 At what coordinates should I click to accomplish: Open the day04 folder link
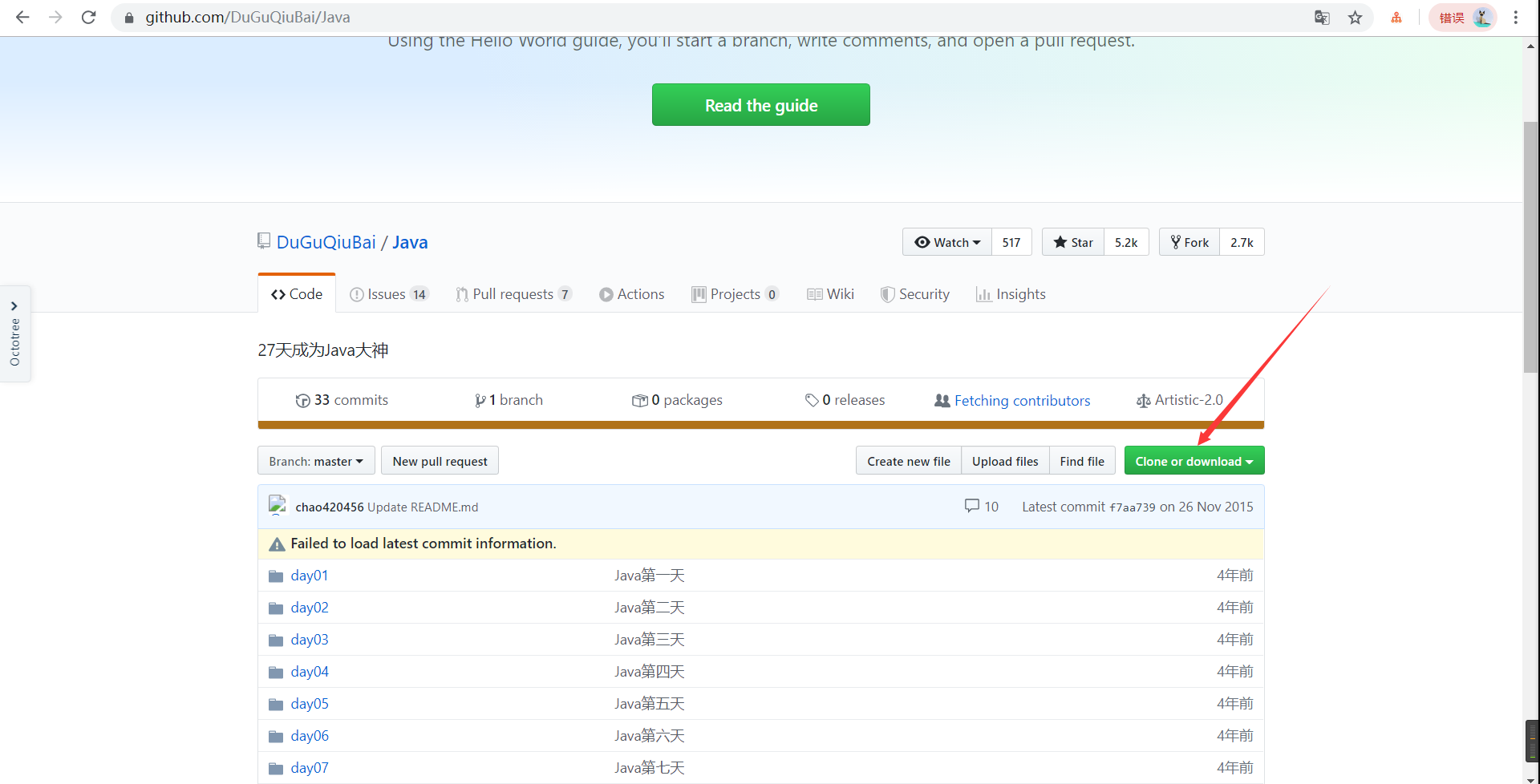click(x=310, y=672)
